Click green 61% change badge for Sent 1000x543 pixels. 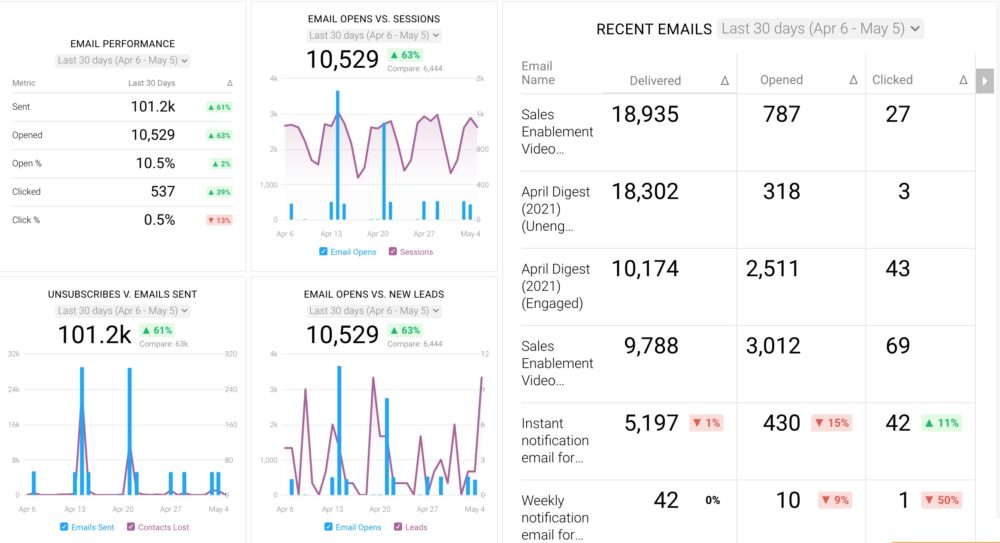219,107
